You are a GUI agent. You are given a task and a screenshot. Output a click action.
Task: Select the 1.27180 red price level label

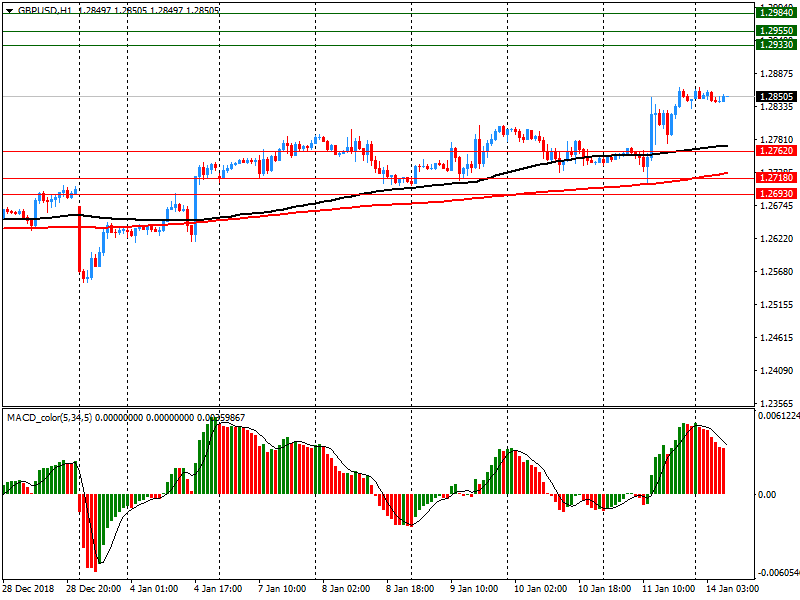pos(777,178)
